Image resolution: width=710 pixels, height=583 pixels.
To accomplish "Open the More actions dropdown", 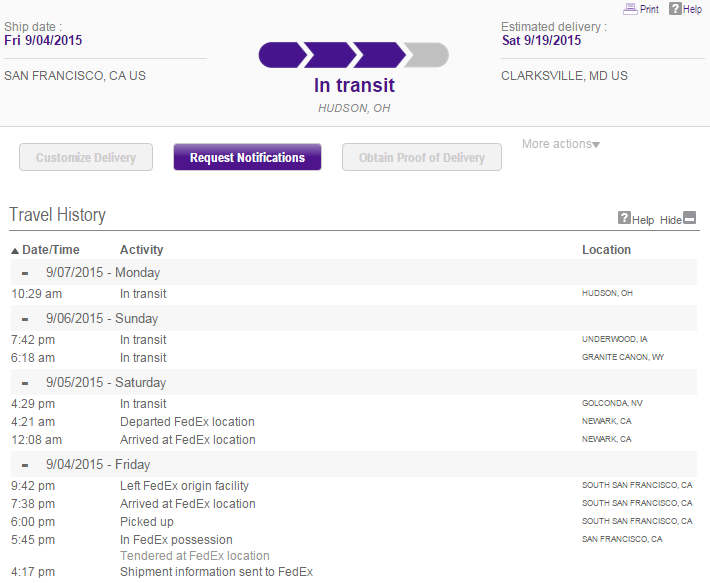I will click(561, 144).
